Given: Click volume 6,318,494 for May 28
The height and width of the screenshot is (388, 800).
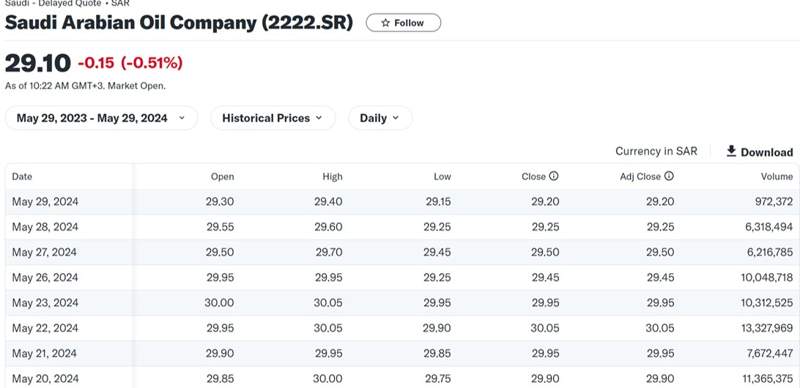Looking at the screenshot, I should pyautogui.click(x=769, y=227).
